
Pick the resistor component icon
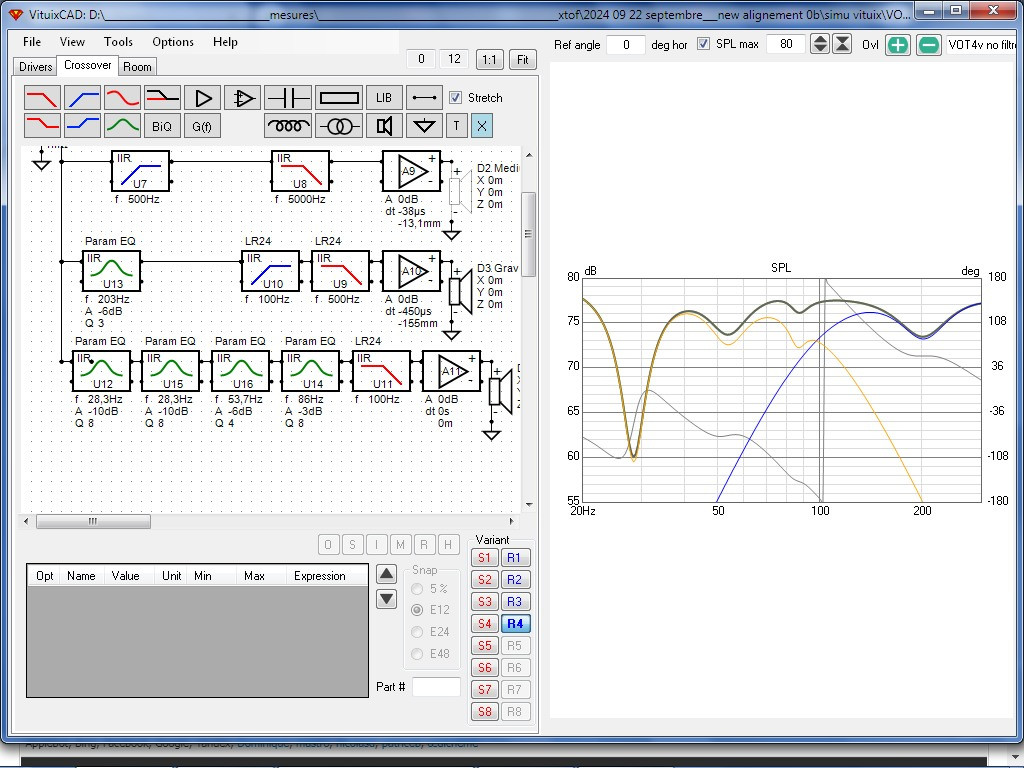[x=338, y=98]
